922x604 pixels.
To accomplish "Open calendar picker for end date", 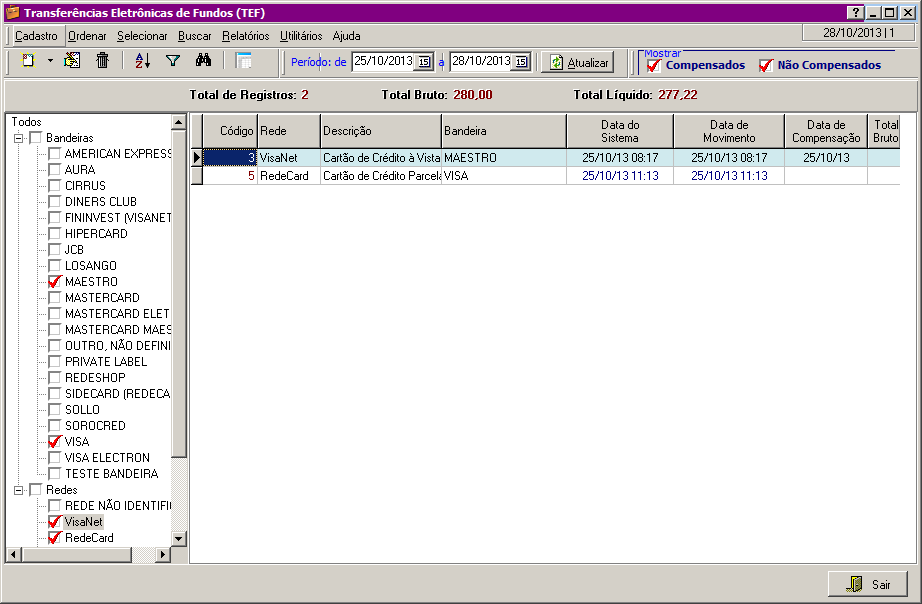I will click(x=521, y=62).
